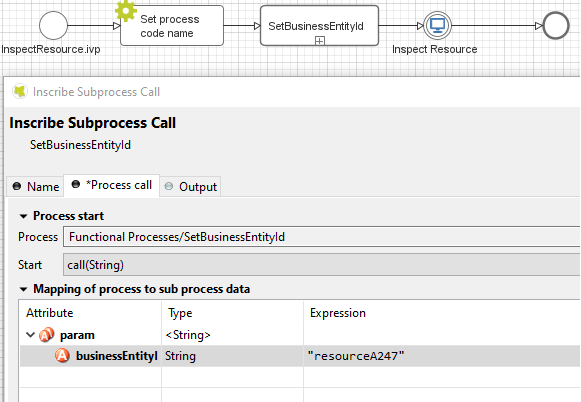The image size is (581, 402).
Task: Click the param attribute icon
Action: pos(46,335)
